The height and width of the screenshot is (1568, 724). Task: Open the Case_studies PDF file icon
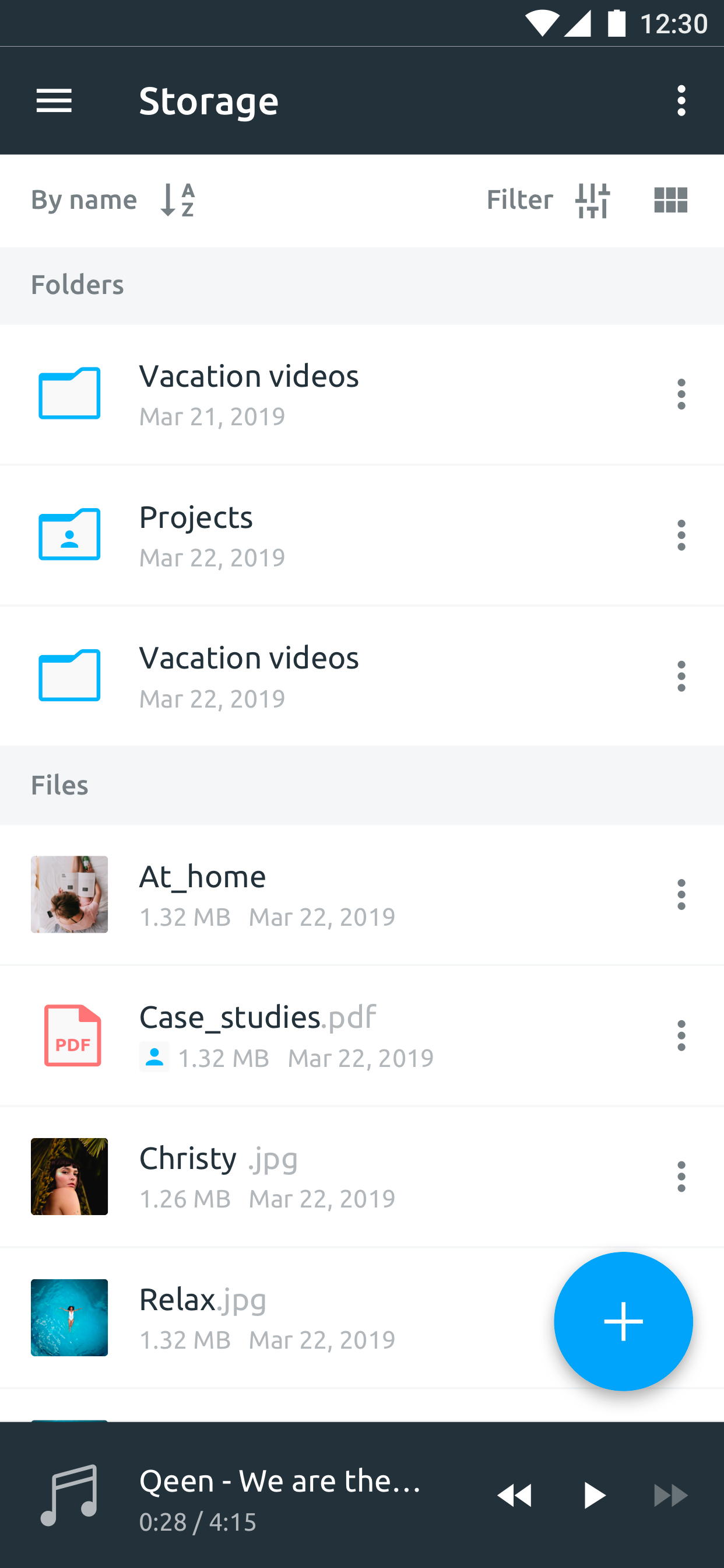pyautogui.click(x=72, y=1035)
